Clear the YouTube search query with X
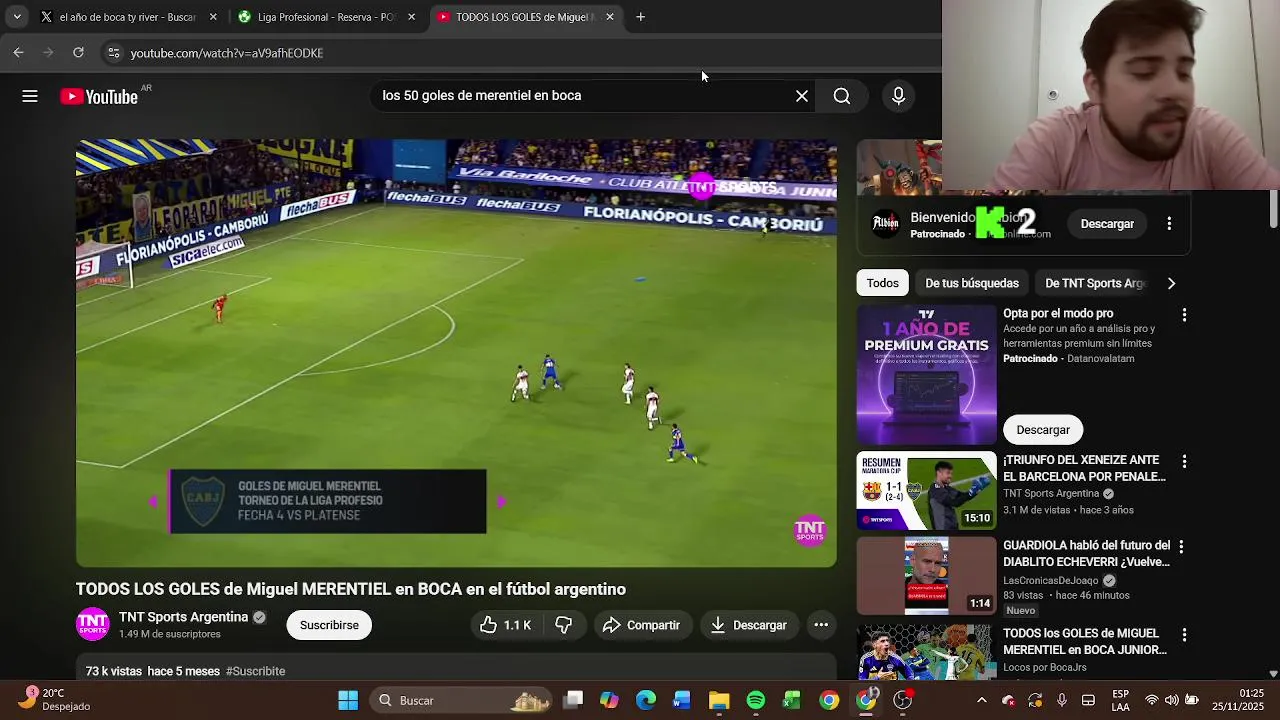This screenshot has height=720, width=1280. [x=802, y=96]
